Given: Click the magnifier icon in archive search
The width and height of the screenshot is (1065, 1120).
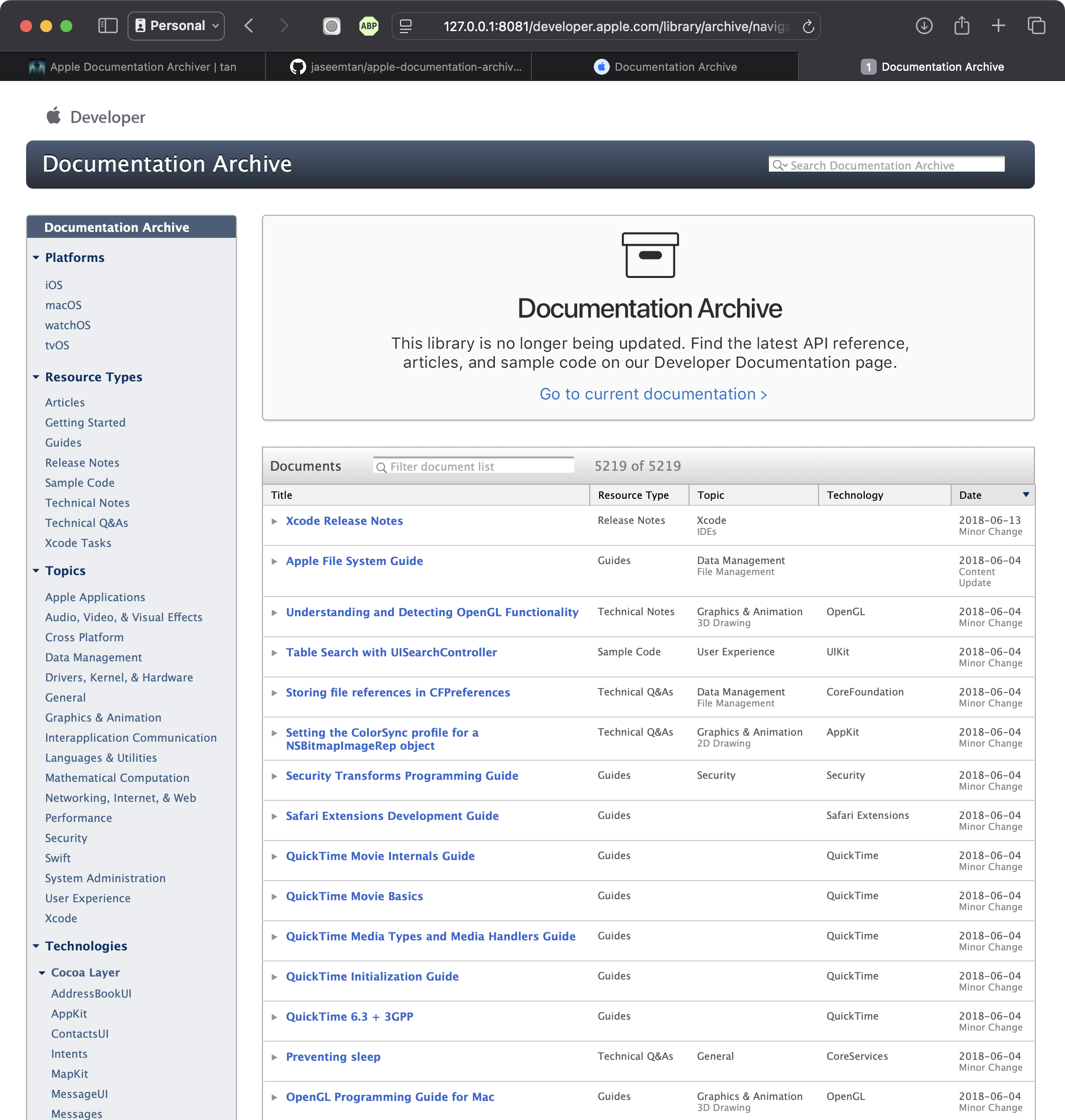Looking at the screenshot, I should click(x=779, y=165).
